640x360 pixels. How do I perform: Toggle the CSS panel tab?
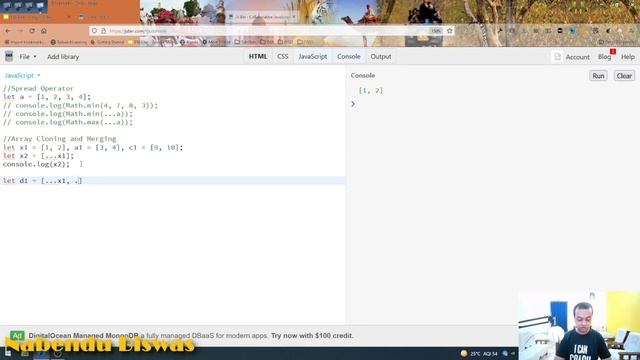[x=282, y=56]
